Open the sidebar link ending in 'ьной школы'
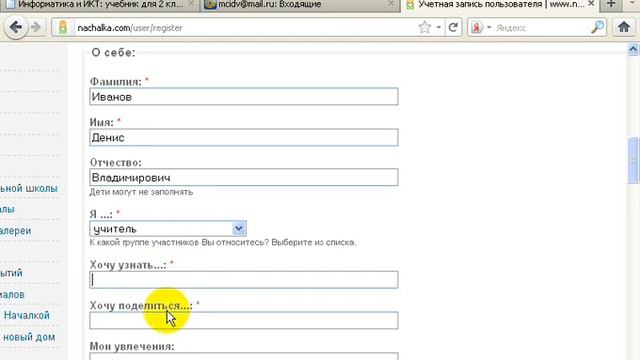The width and height of the screenshot is (640, 360). 29,189
